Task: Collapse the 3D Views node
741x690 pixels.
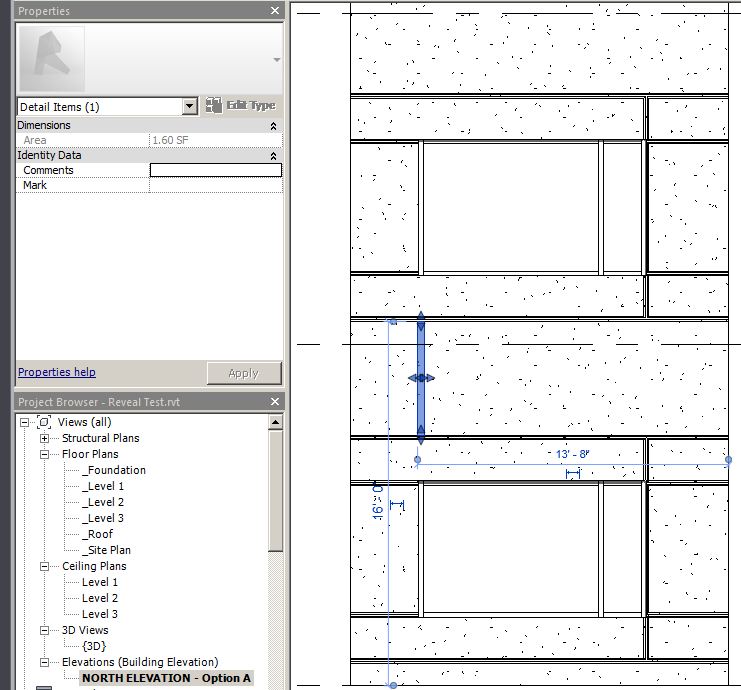Action: (44, 630)
